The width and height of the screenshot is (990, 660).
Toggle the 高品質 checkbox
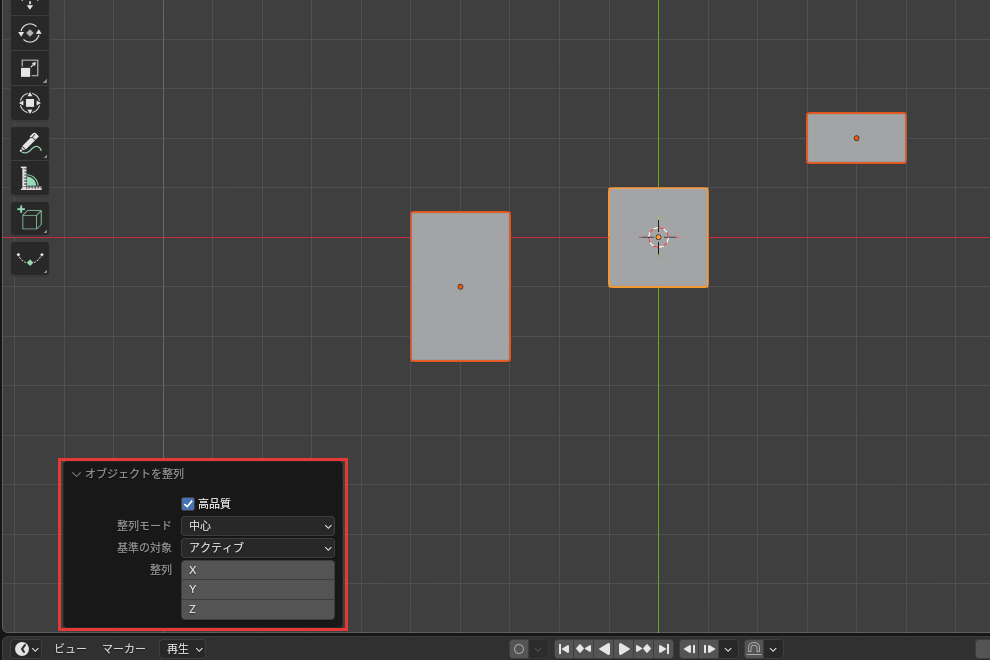pos(188,503)
